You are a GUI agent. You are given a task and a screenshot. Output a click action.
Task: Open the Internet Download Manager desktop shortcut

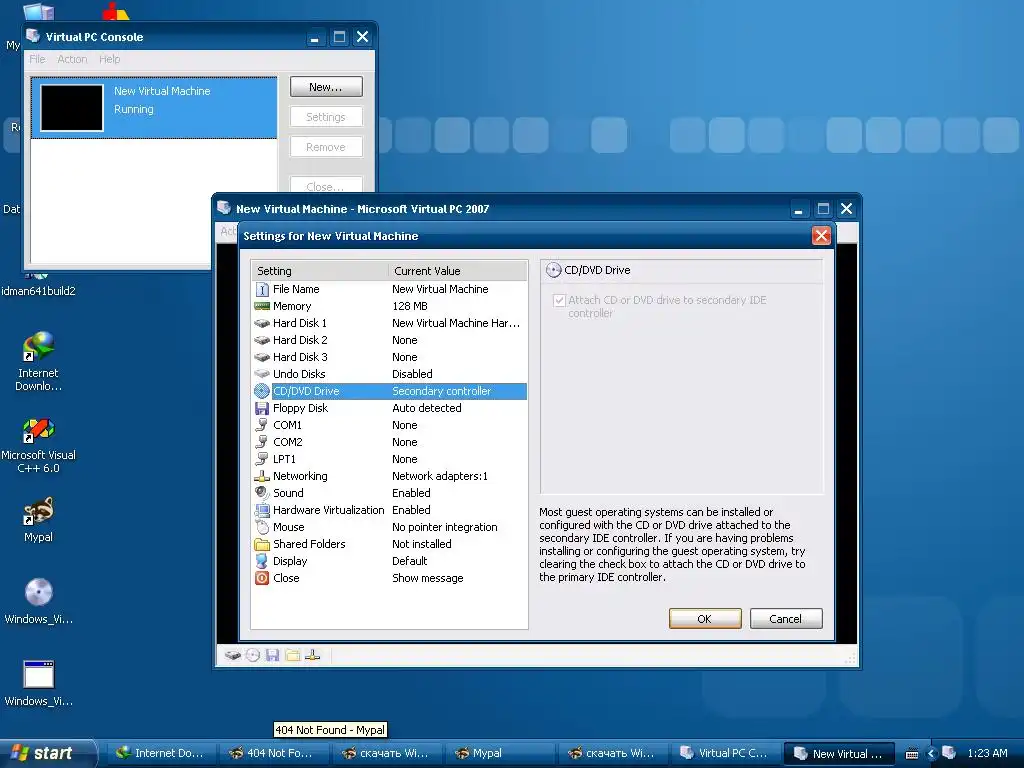click(39, 361)
